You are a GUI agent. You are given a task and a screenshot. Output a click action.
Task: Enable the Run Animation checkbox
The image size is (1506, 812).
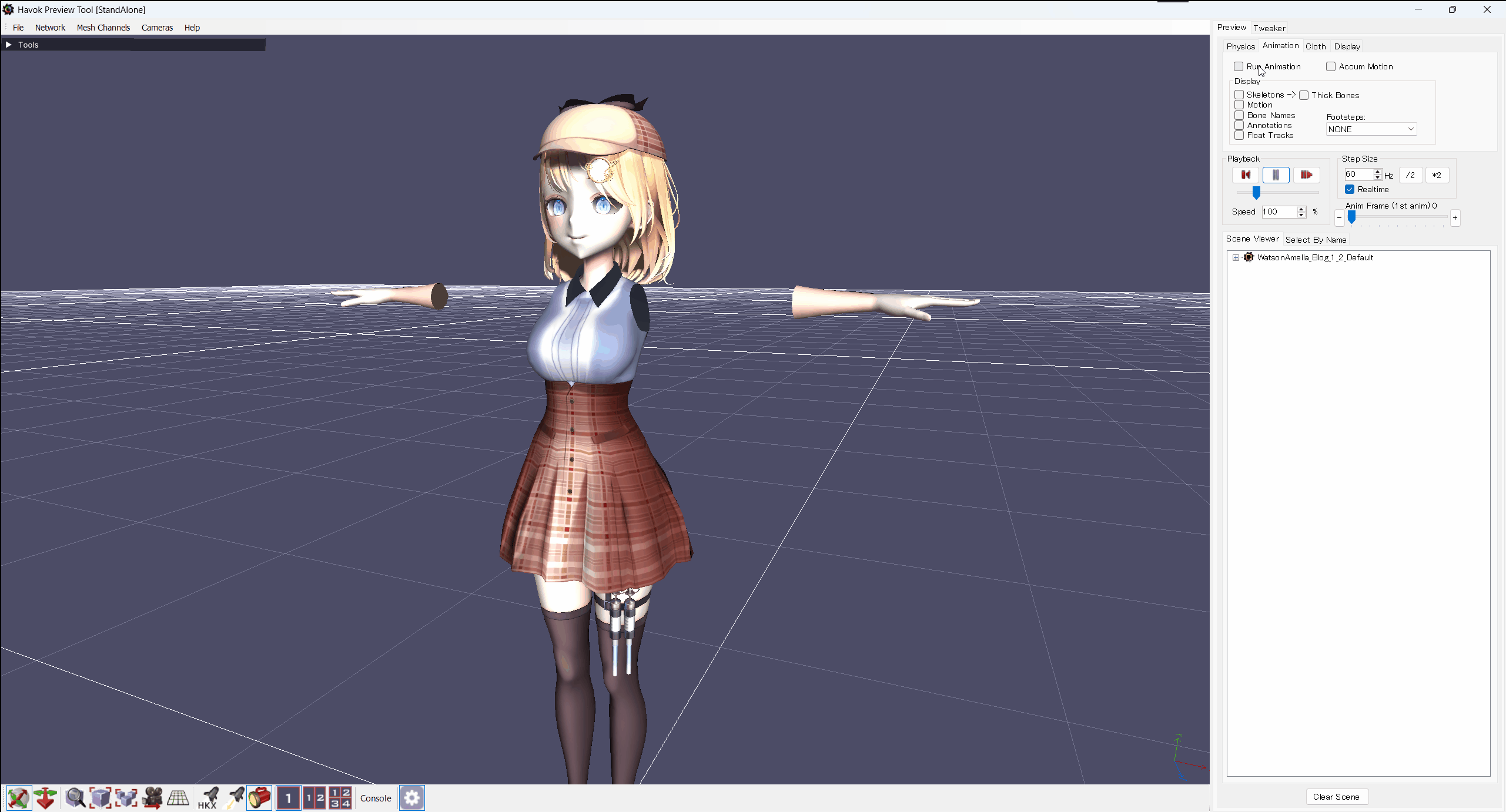pyautogui.click(x=1239, y=66)
